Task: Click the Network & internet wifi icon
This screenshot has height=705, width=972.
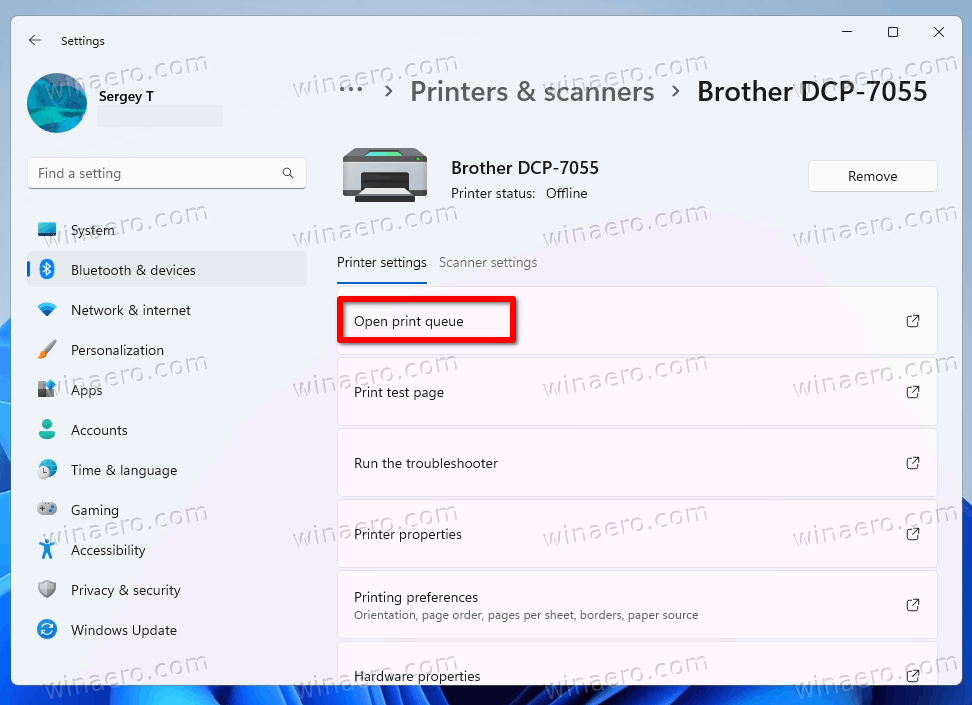Action: click(x=47, y=309)
